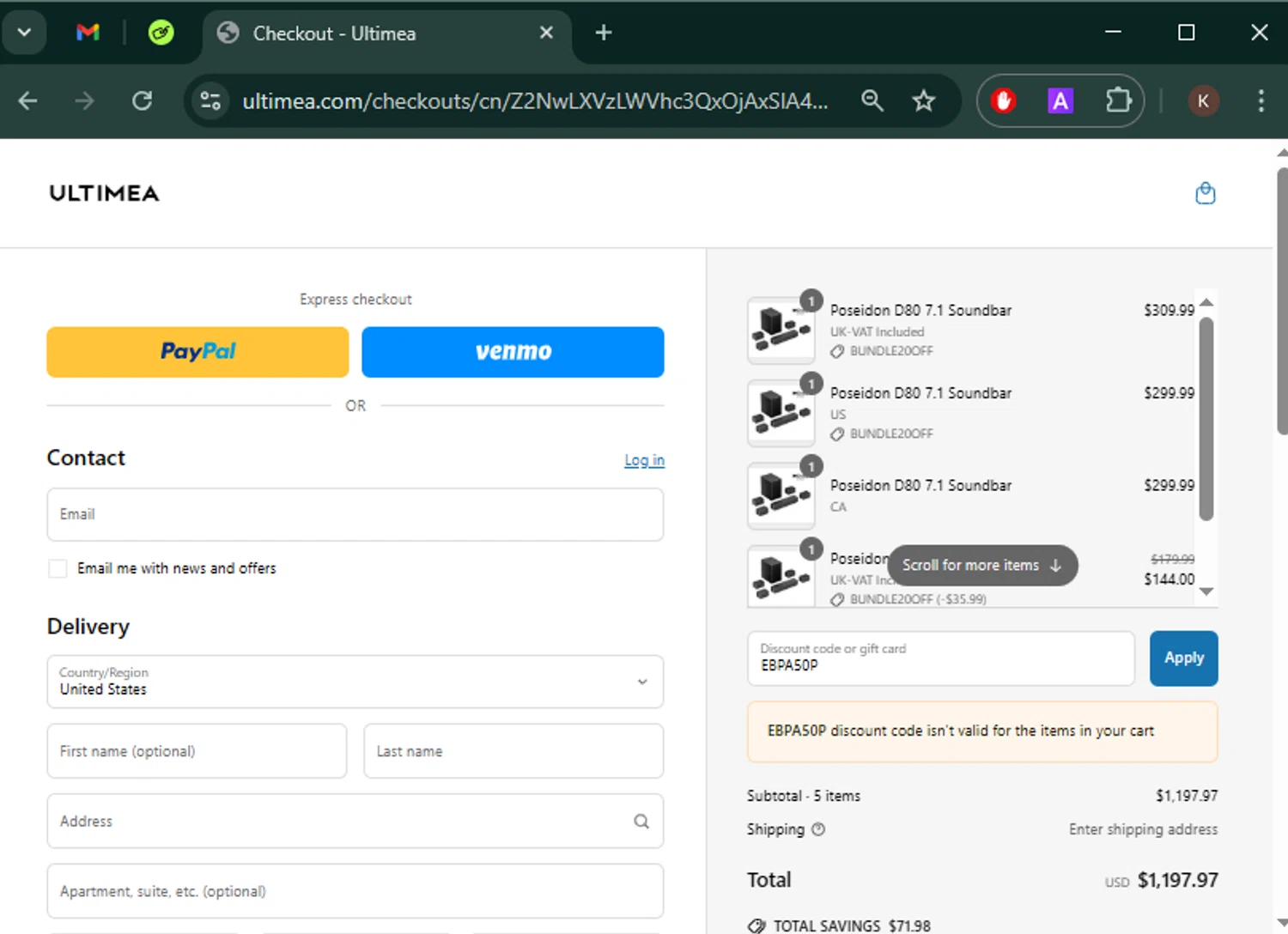Screen dimensions: 1288x934
Task: Open a new browser tab
Action: [x=604, y=33]
